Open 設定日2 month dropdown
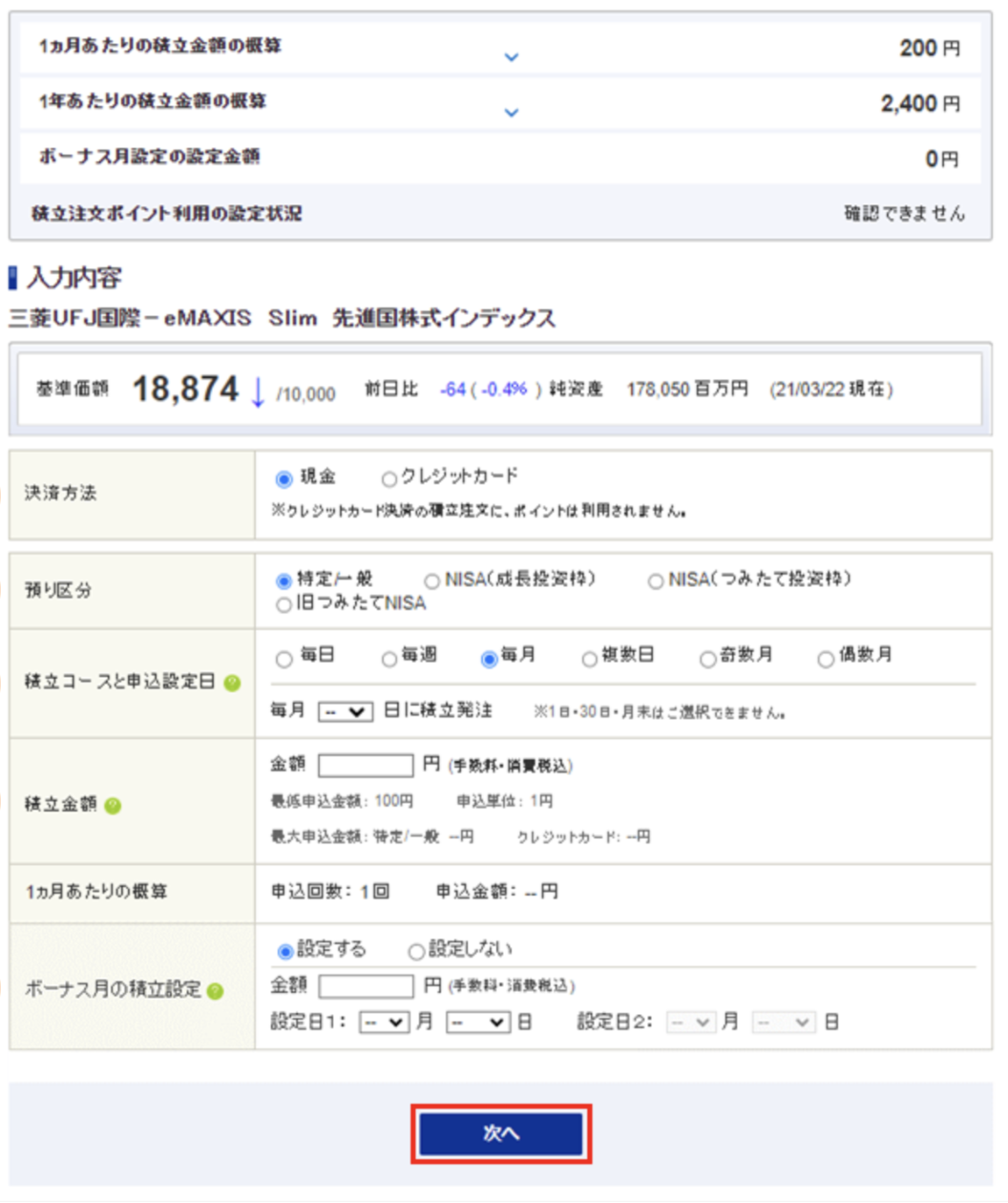The image size is (1008, 1203). (x=691, y=1023)
